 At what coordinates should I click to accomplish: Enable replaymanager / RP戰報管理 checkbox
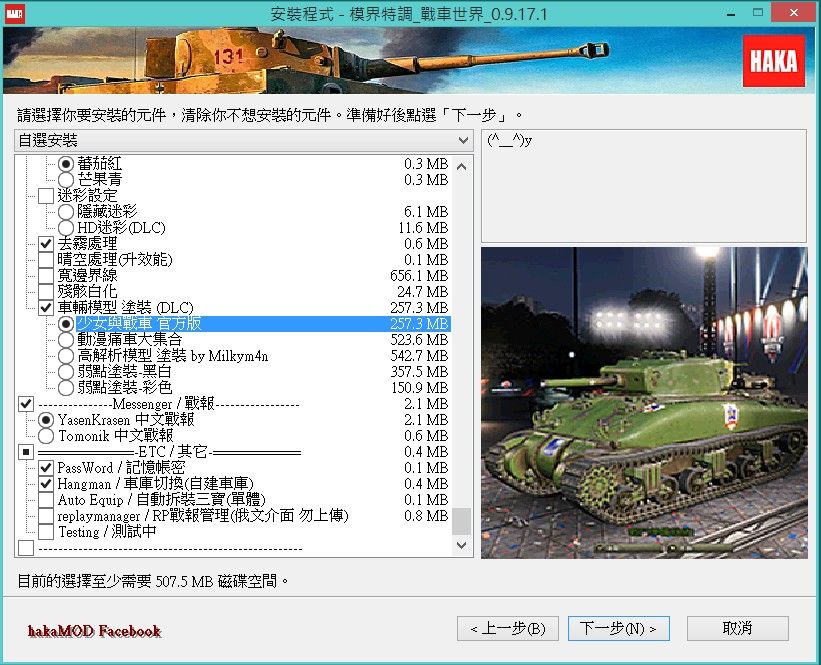pos(46,516)
